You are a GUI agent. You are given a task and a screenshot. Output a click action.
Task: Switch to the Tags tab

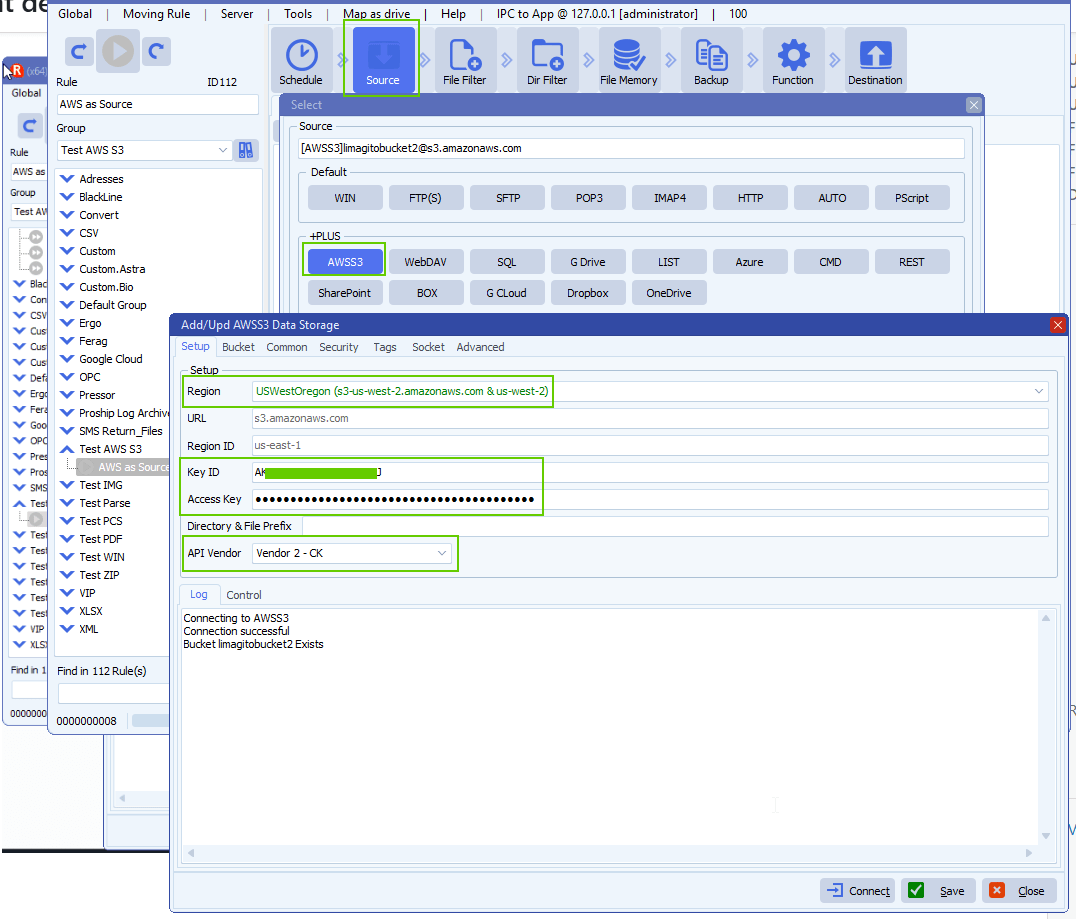click(x=385, y=347)
